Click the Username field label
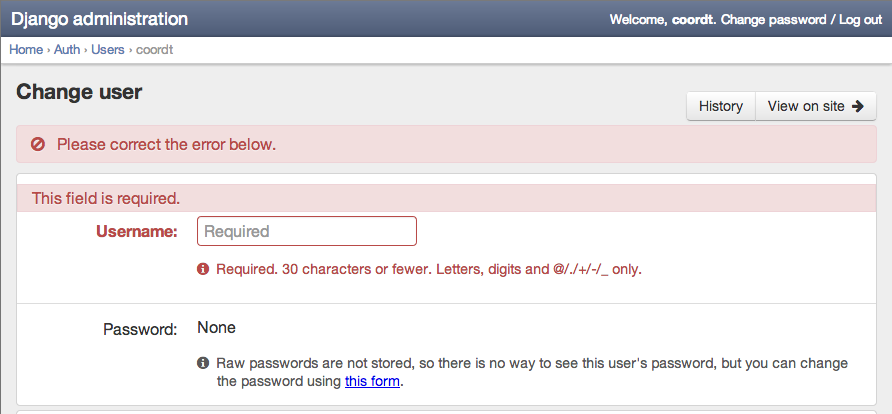The height and width of the screenshot is (414, 892). pos(137,231)
